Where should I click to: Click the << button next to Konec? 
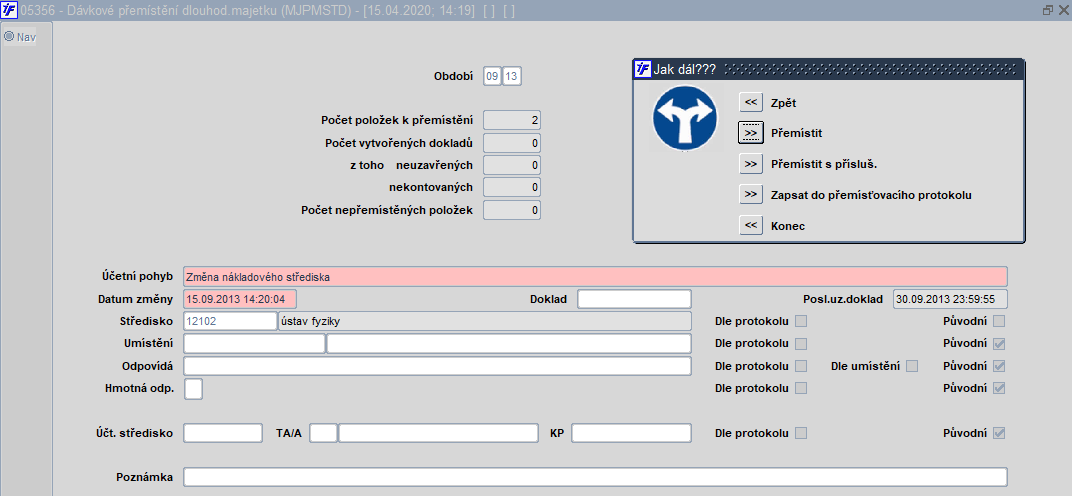point(751,225)
